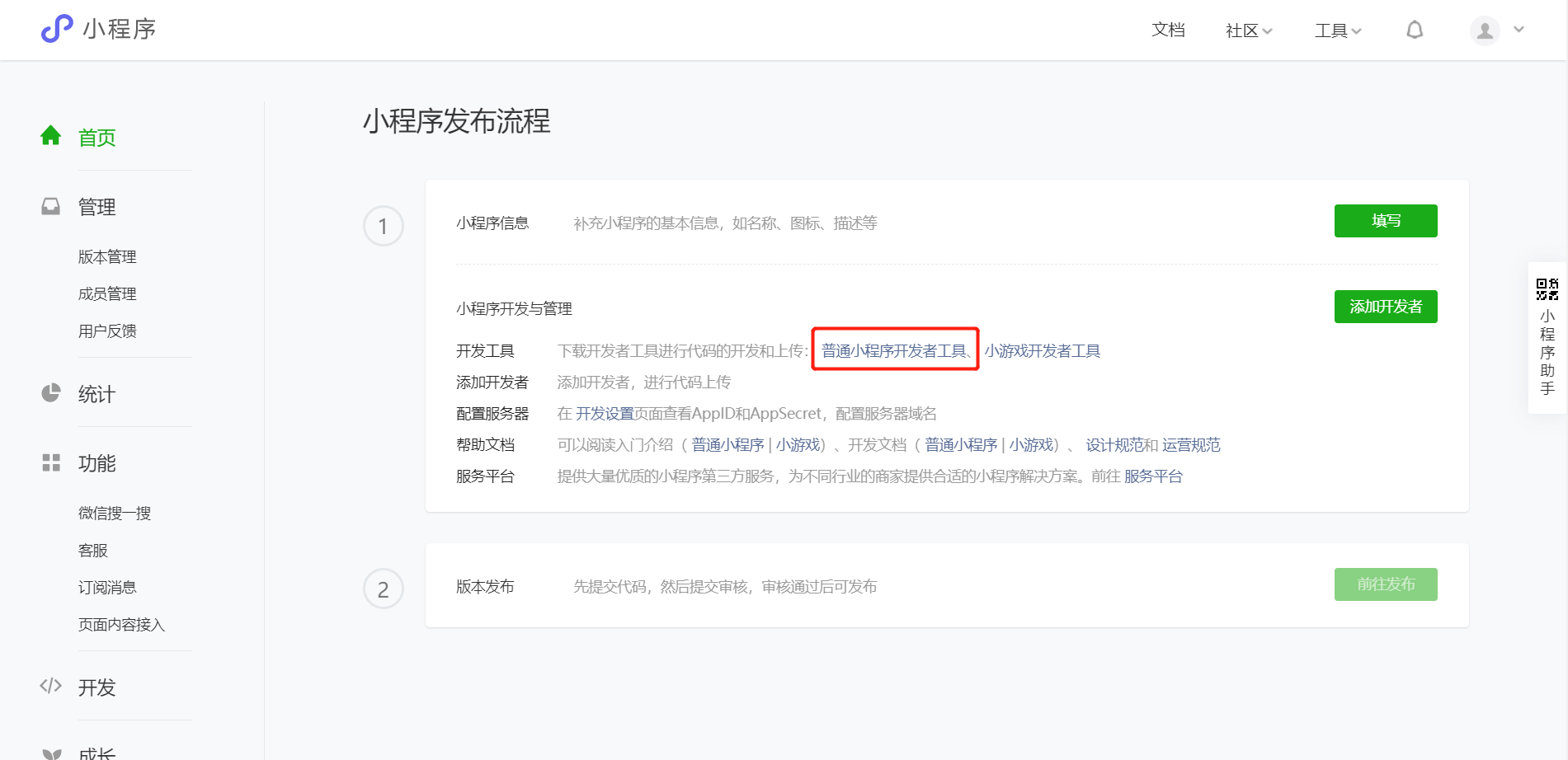Open the 小游戏开发者工具 link

click(1042, 350)
